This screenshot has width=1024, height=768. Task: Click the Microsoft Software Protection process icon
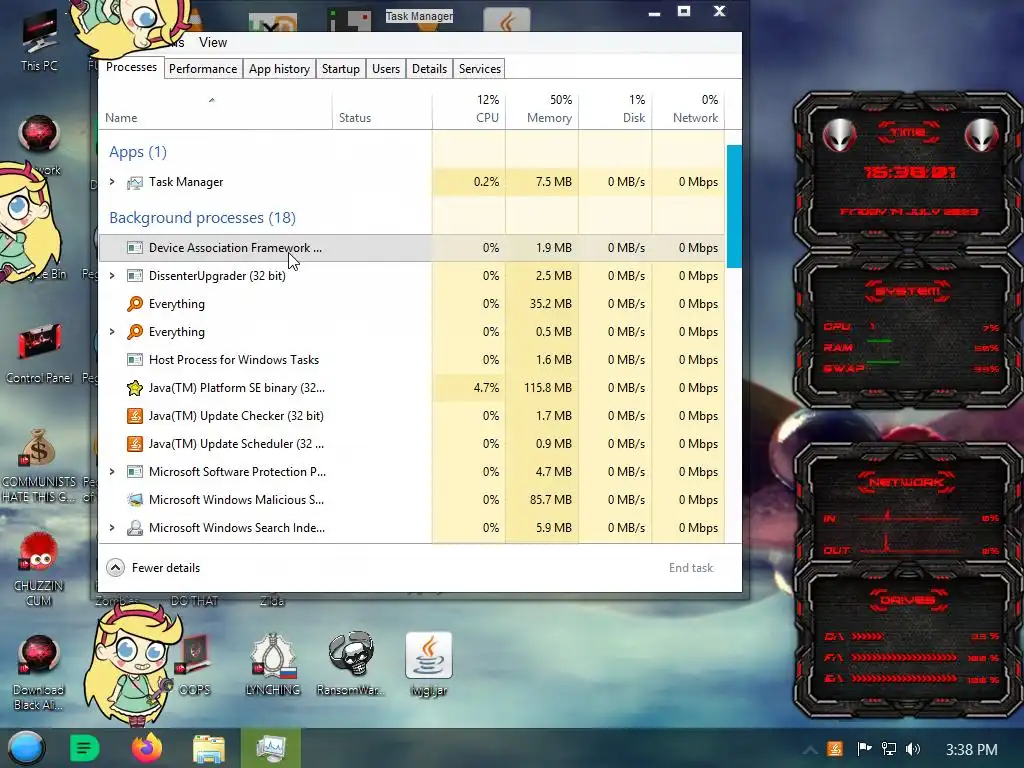[135, 472]
